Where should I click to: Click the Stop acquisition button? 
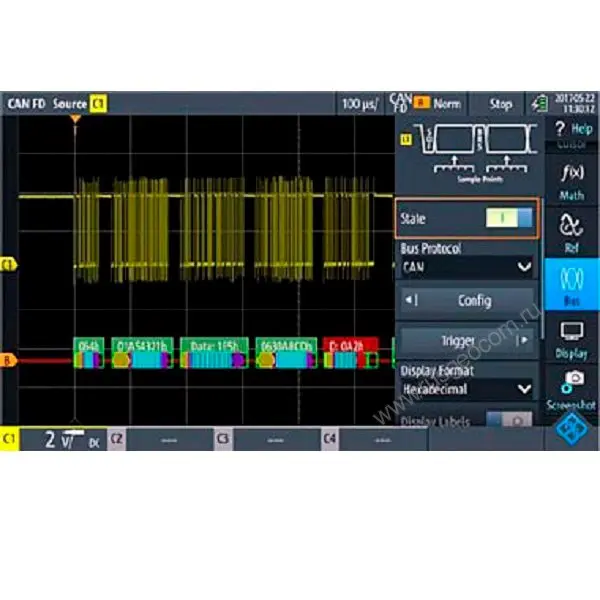click(x=500, y=103)
